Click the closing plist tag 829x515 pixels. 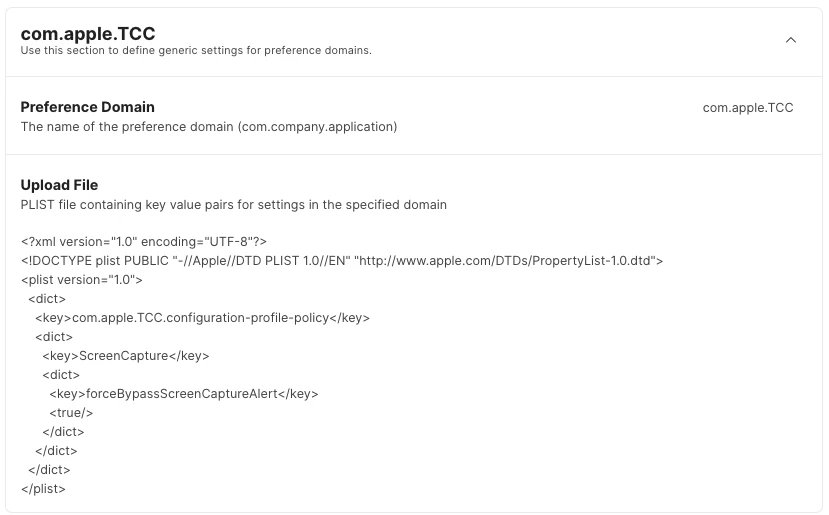[x=43, y=489]
